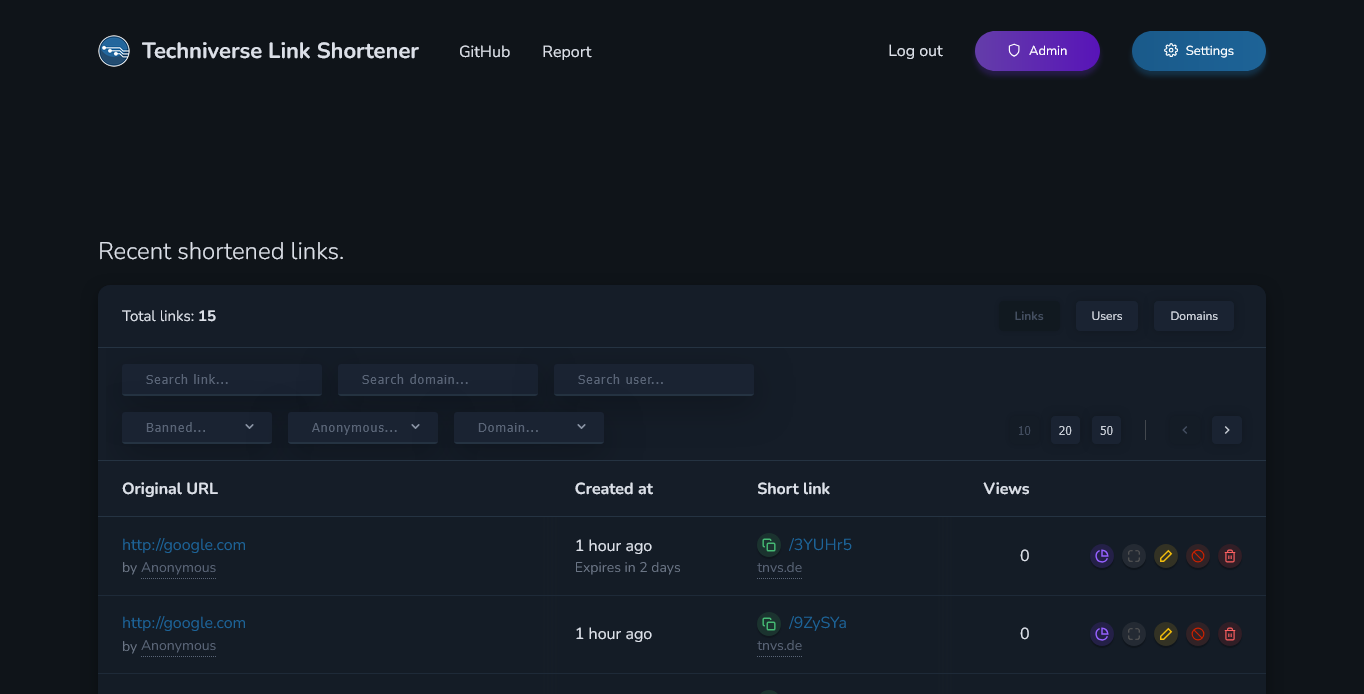Open the Settings button

tap(1199, 51)
